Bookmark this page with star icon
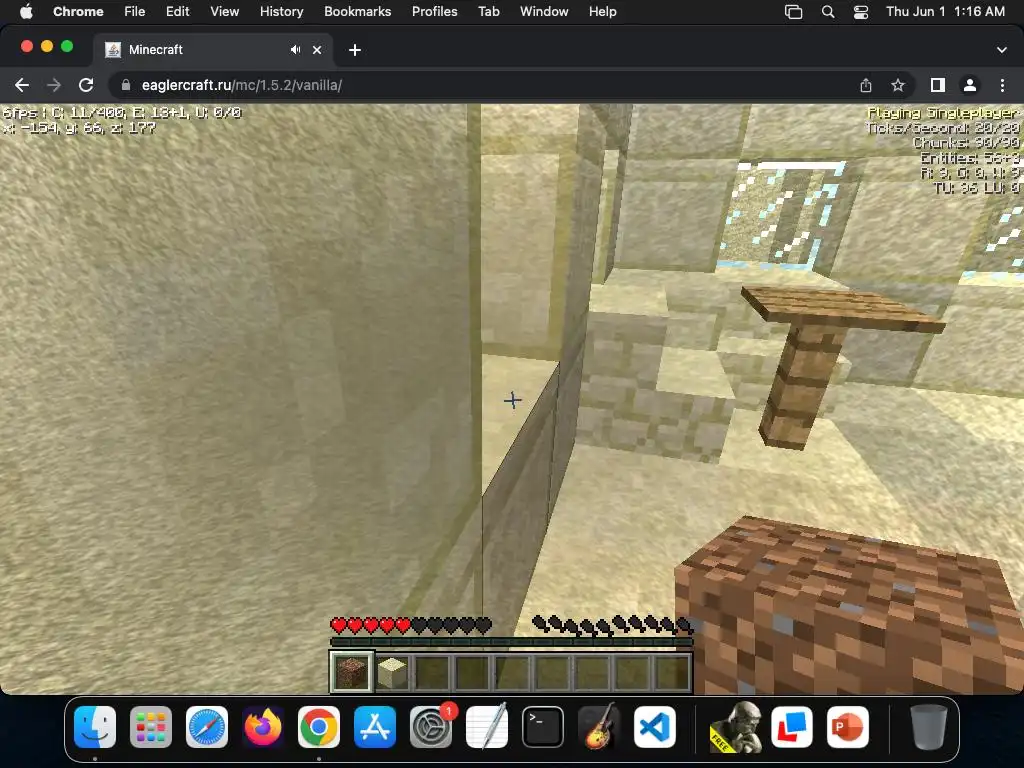The width and height of the screenshot is (1024, 768). (x=898, y=85)
